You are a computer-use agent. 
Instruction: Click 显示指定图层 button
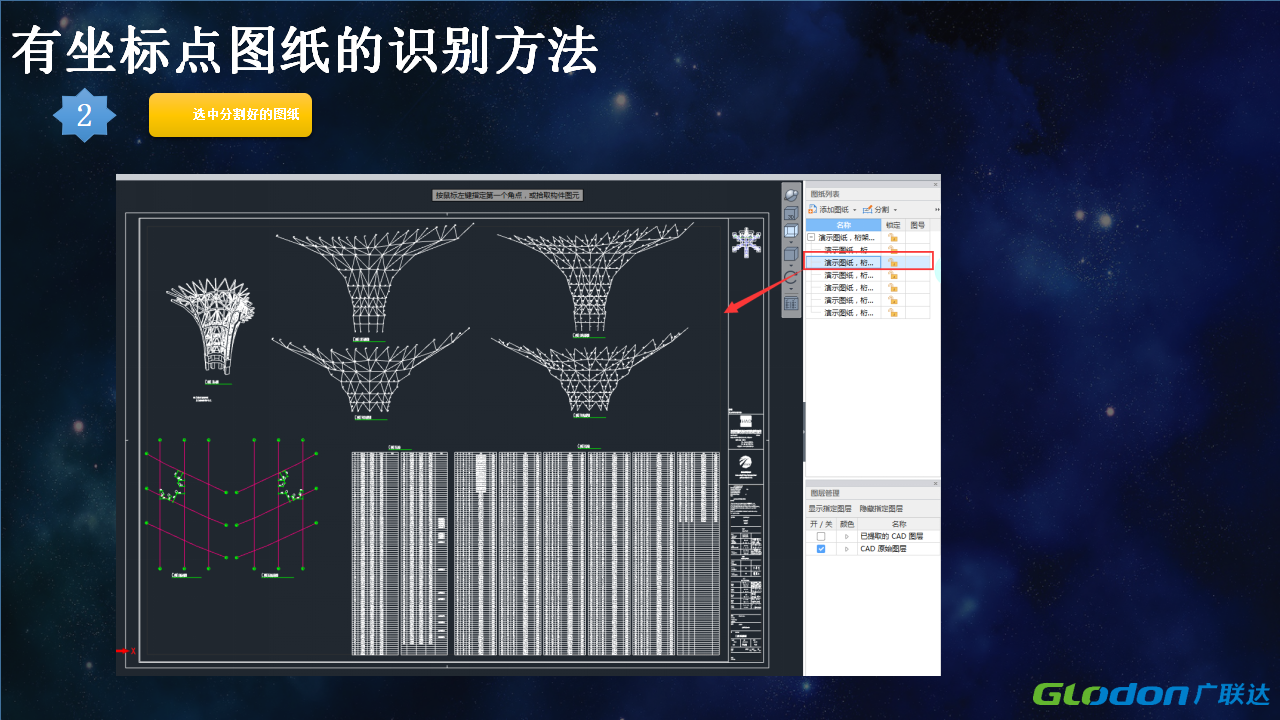830,509
